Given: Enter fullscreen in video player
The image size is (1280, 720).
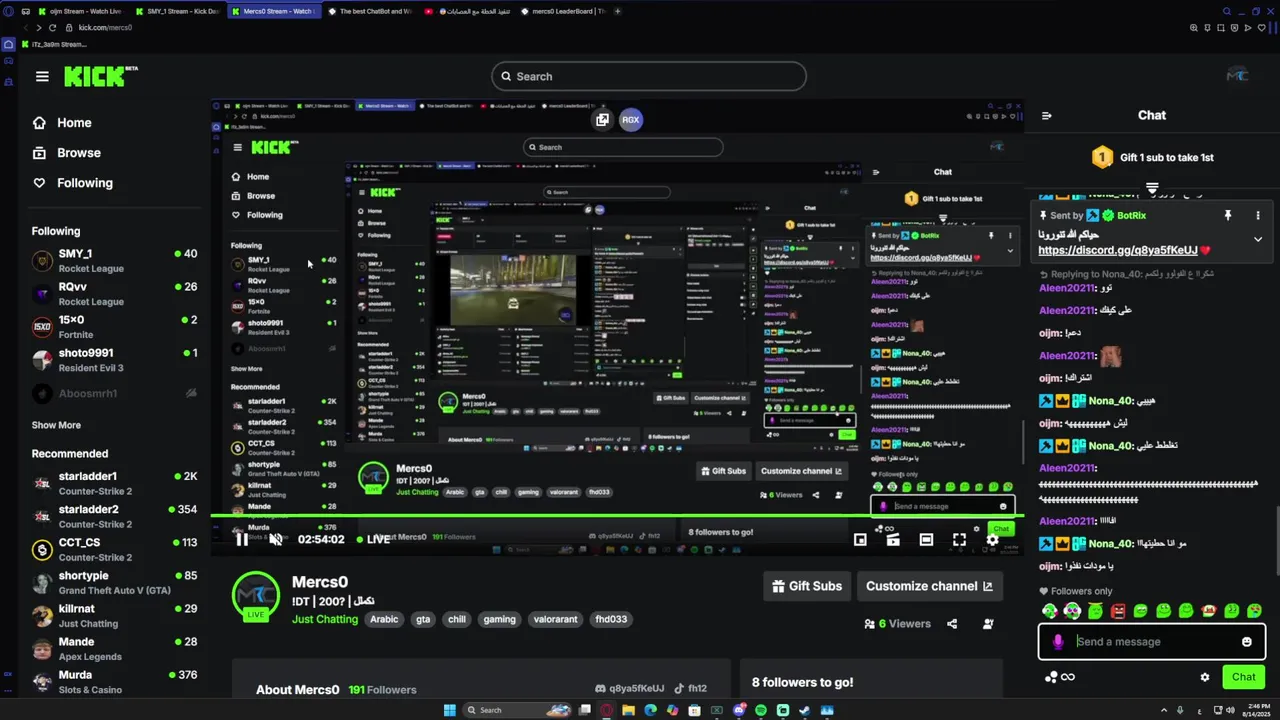Looking at the screenshot, I should coord(959,539).
